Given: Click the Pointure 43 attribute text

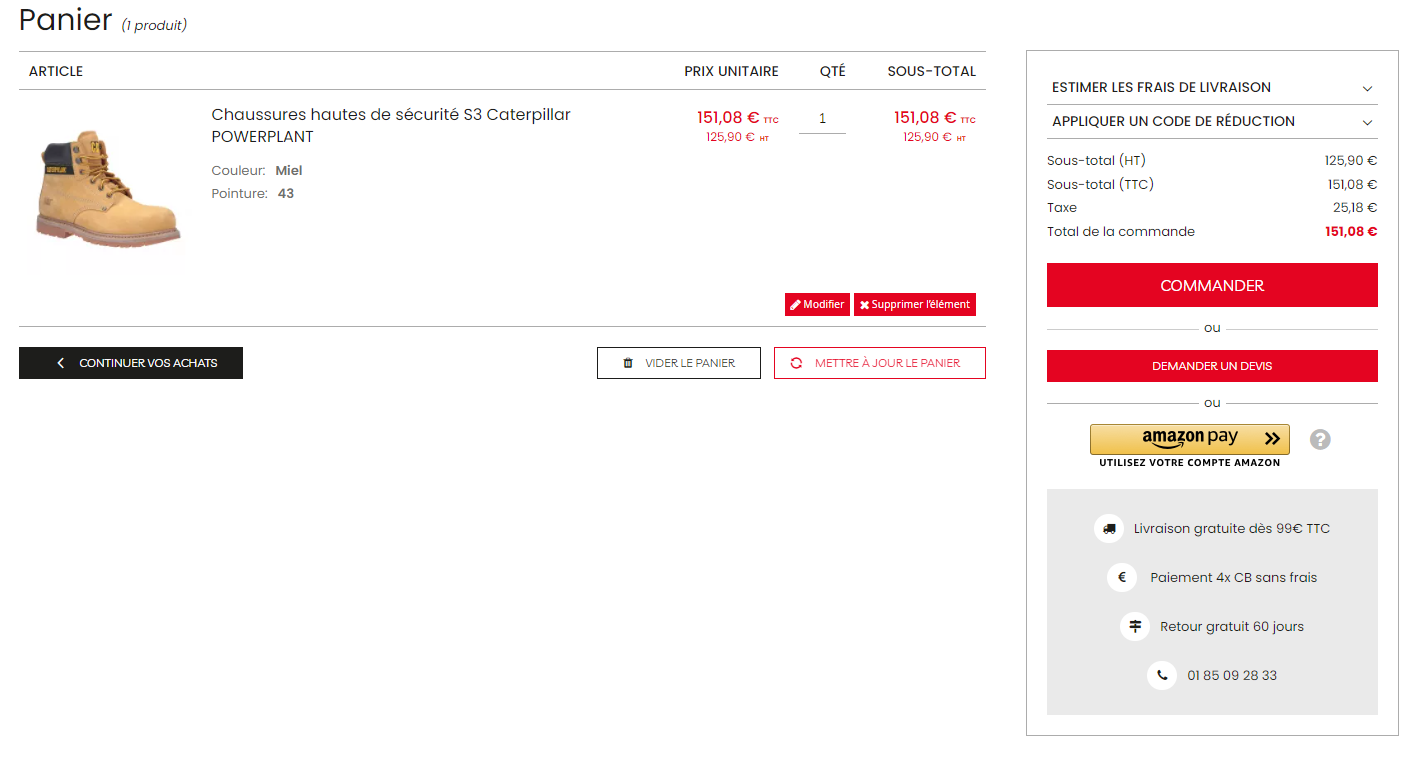Looking at the screenshot, I should 253,193.
